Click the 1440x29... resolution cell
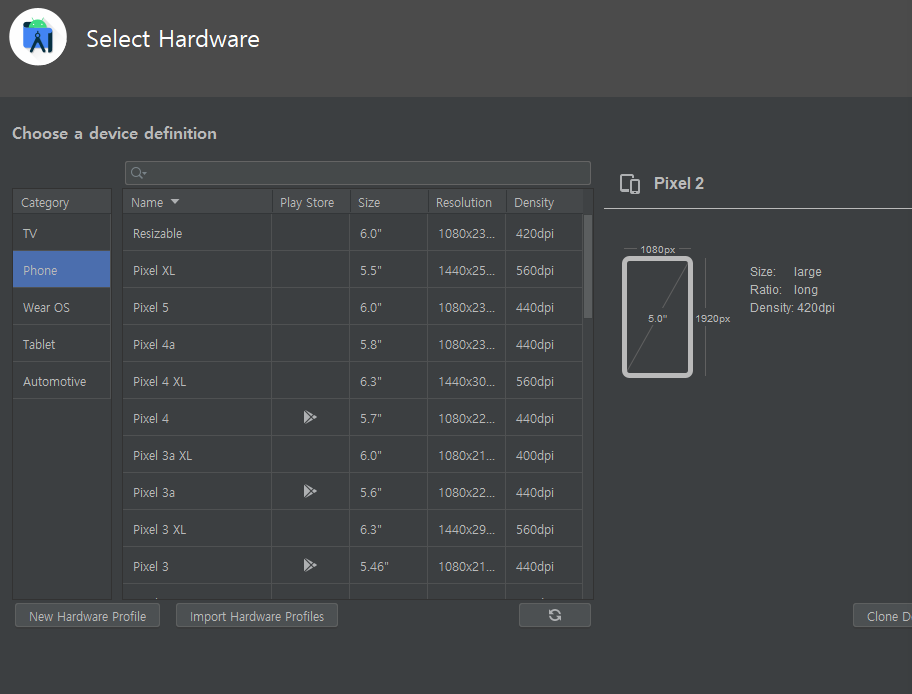 tap(466, 529)
